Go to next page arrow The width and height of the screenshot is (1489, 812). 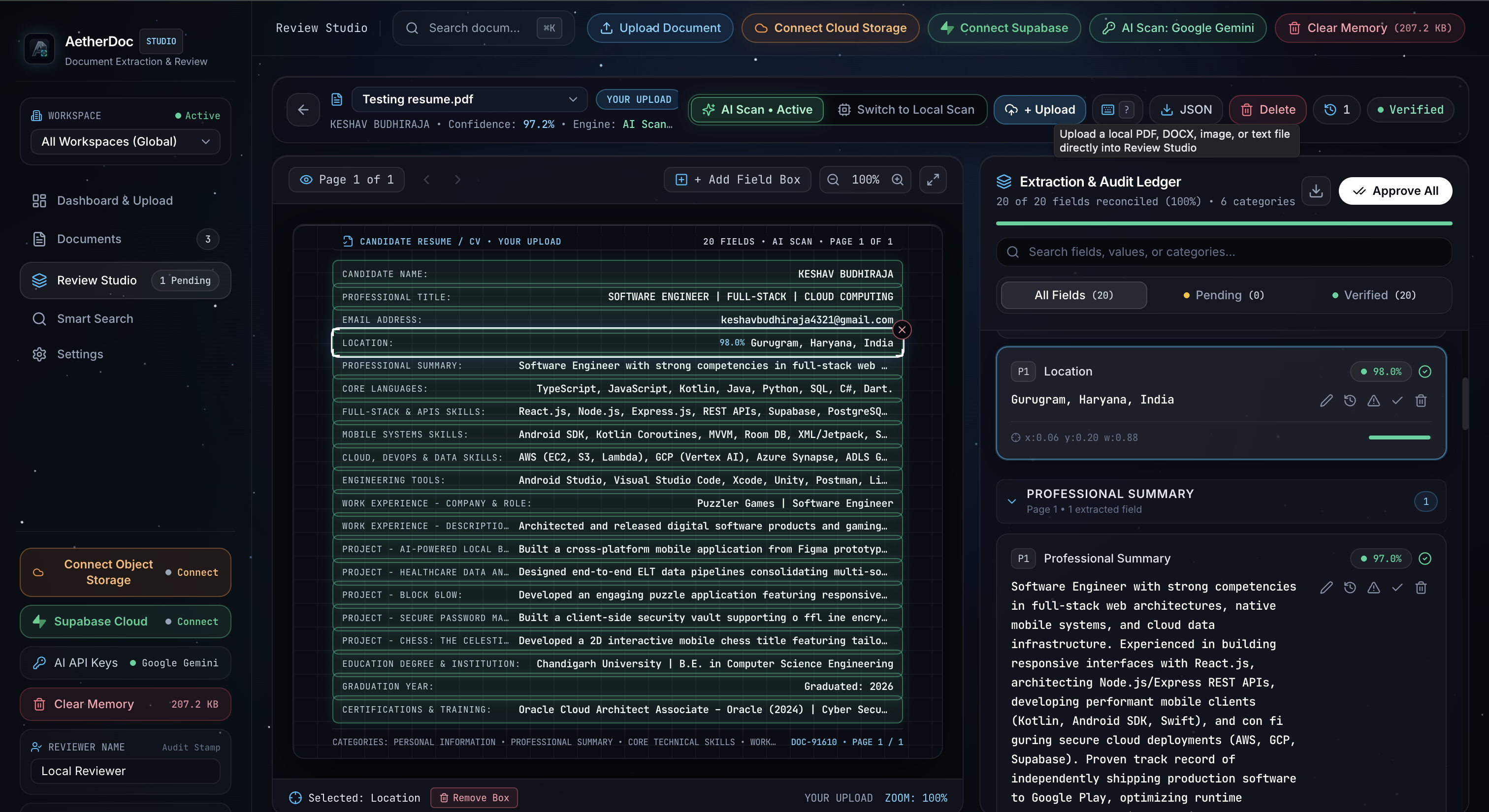tap(457, 180)
